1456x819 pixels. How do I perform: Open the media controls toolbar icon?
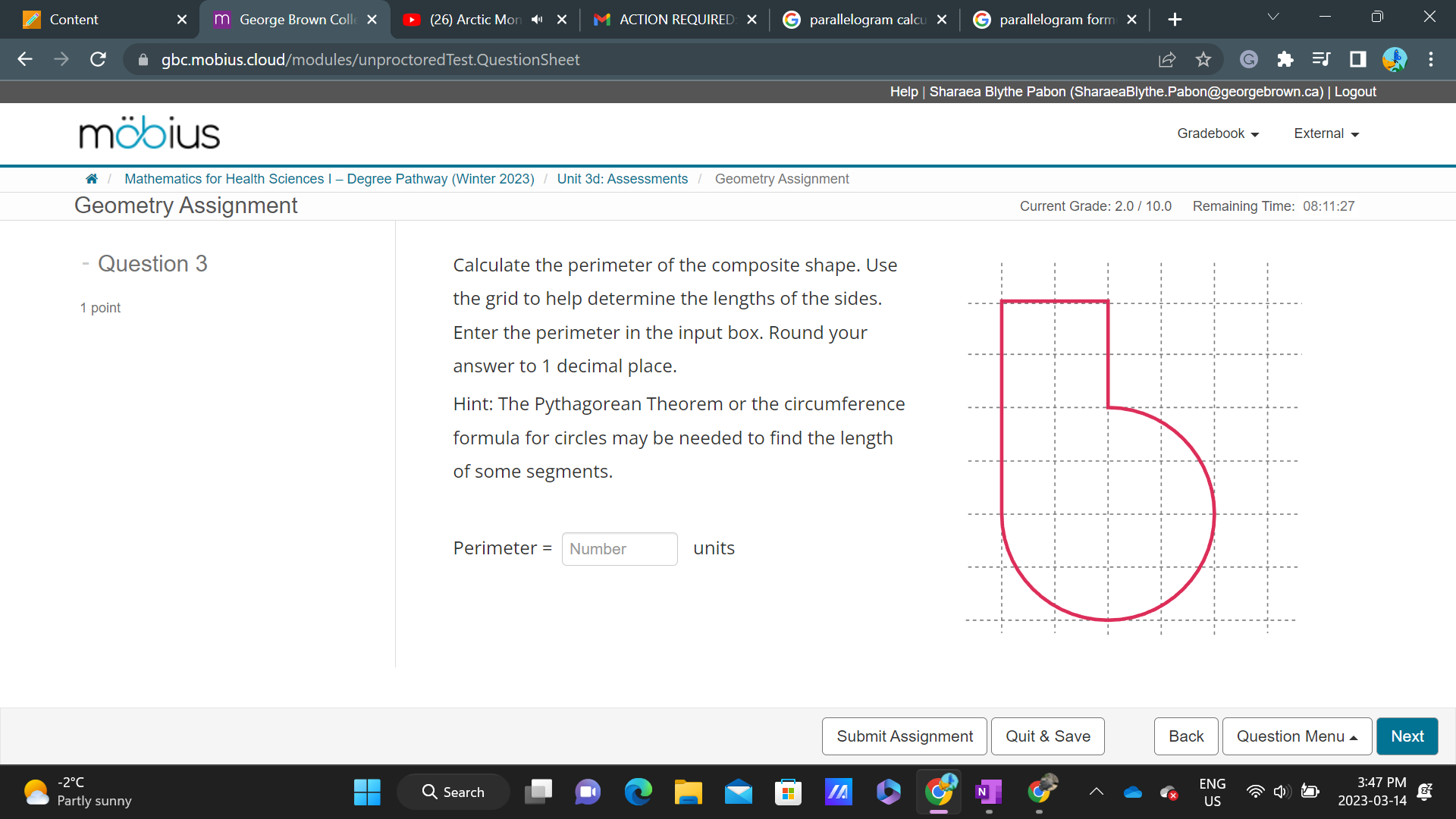pos(1321,59)
